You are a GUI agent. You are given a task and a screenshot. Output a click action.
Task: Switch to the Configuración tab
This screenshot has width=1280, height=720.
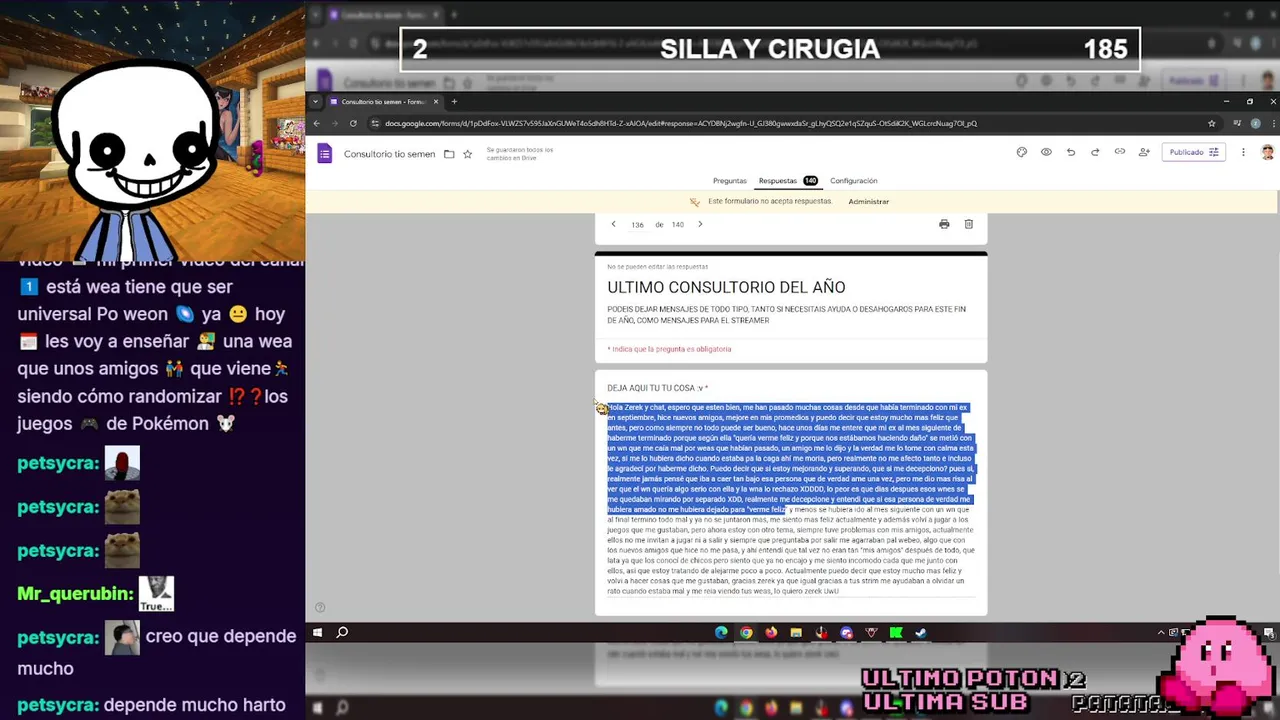click(853, 181)
